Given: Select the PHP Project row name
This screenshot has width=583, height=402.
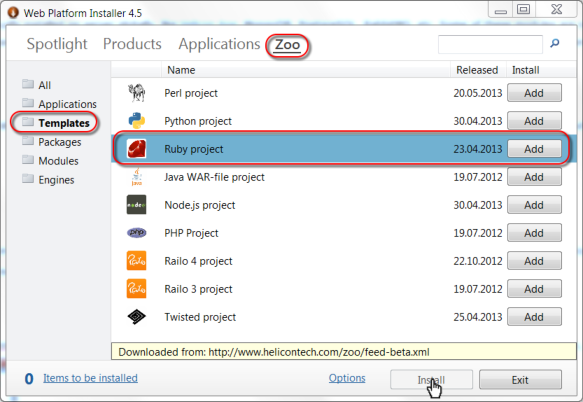Looking at the screenshot, I should pyautogui.click(x=191, y=233).
